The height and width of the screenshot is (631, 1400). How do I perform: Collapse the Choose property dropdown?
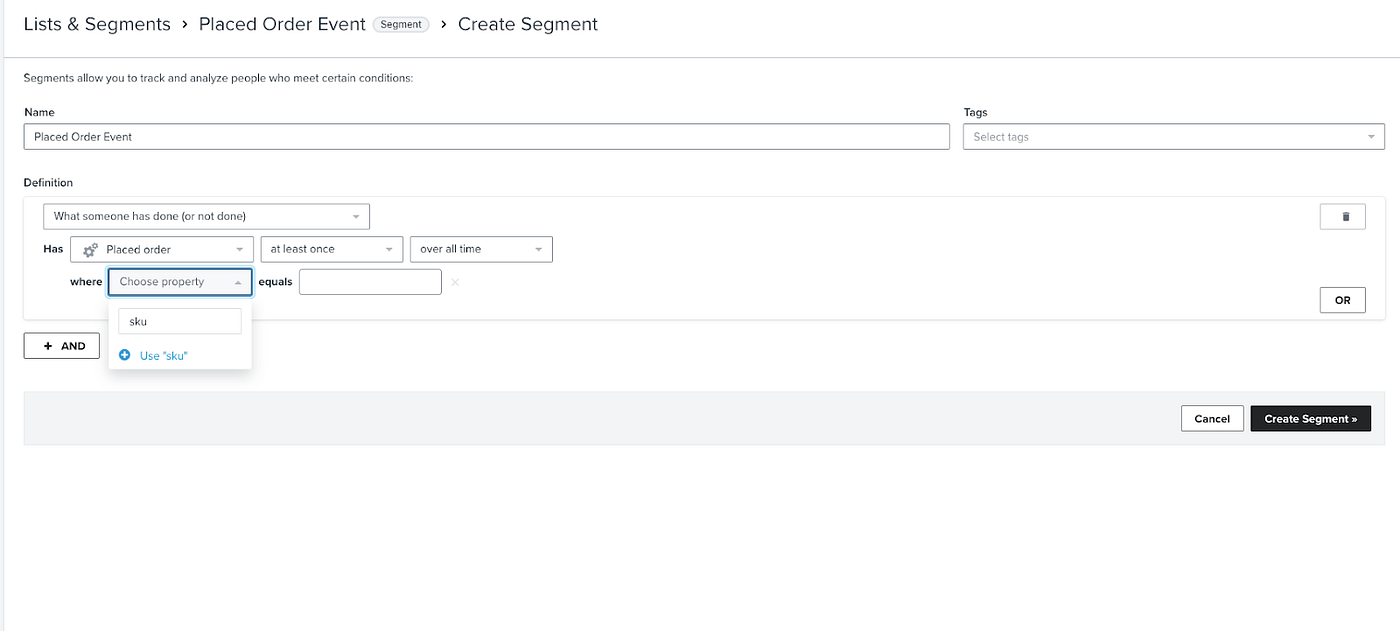(x=180, y=282)
